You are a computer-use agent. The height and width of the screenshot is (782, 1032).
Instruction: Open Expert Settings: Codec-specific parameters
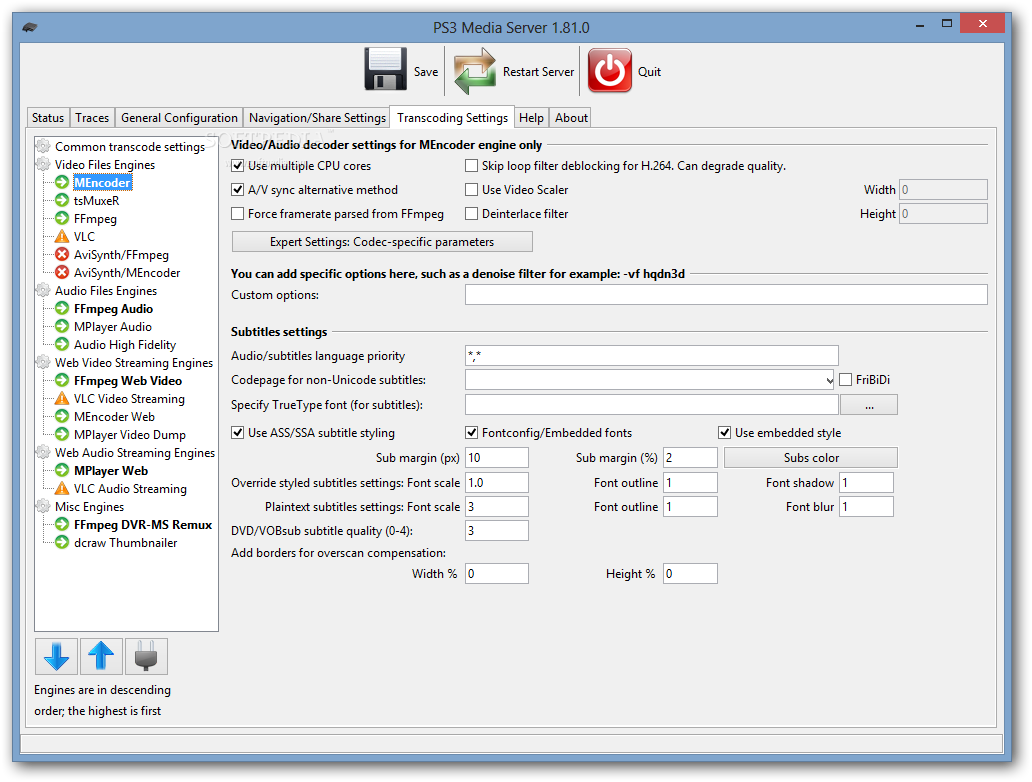click(382, 242)
